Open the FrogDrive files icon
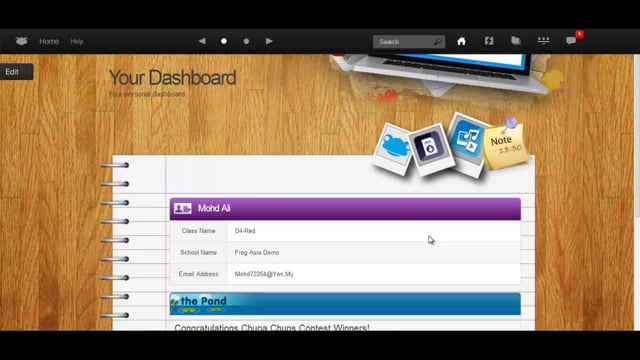 click(516, 41)
